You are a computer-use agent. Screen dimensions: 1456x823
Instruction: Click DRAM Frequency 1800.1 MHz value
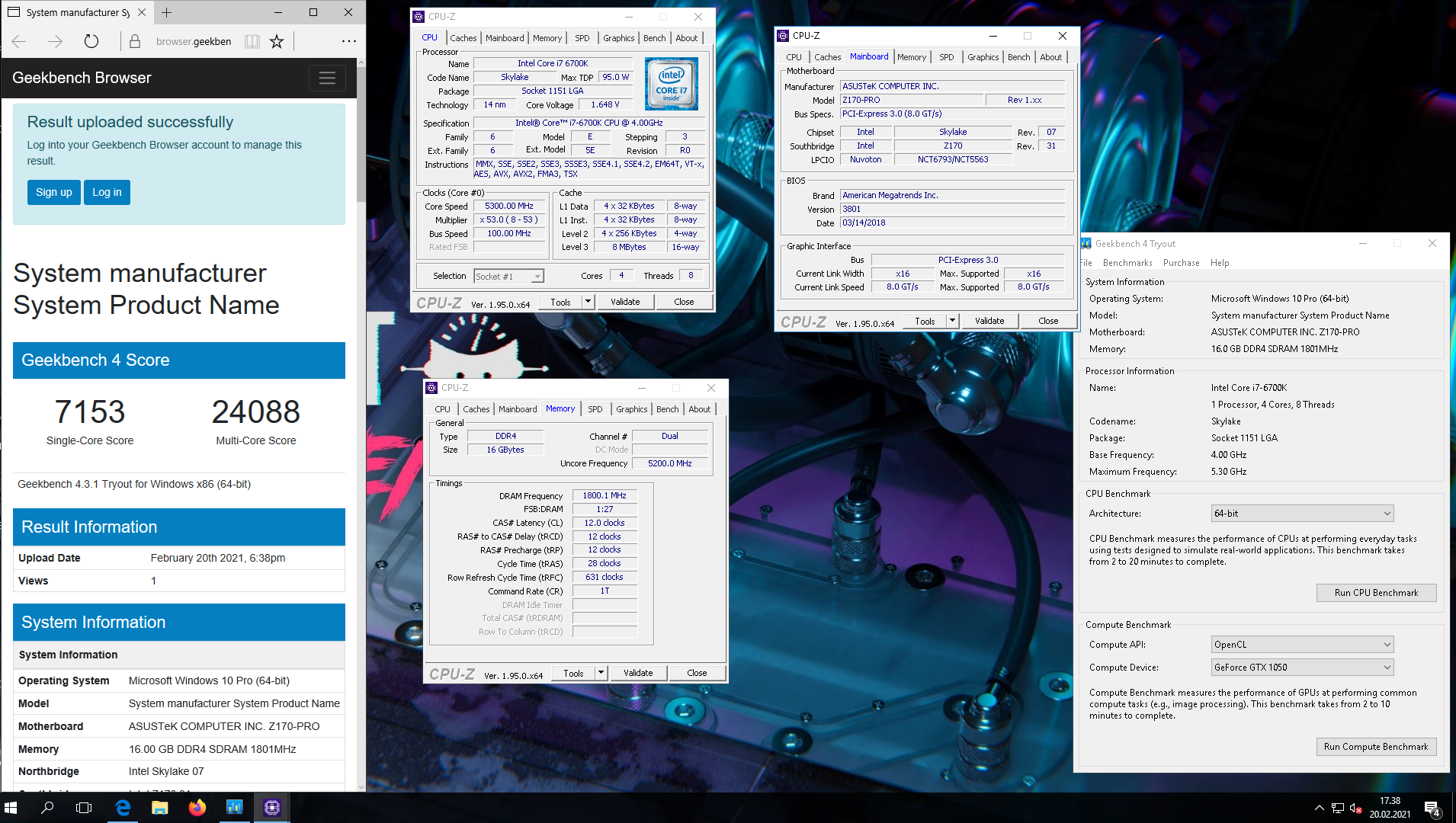(605, 495)
